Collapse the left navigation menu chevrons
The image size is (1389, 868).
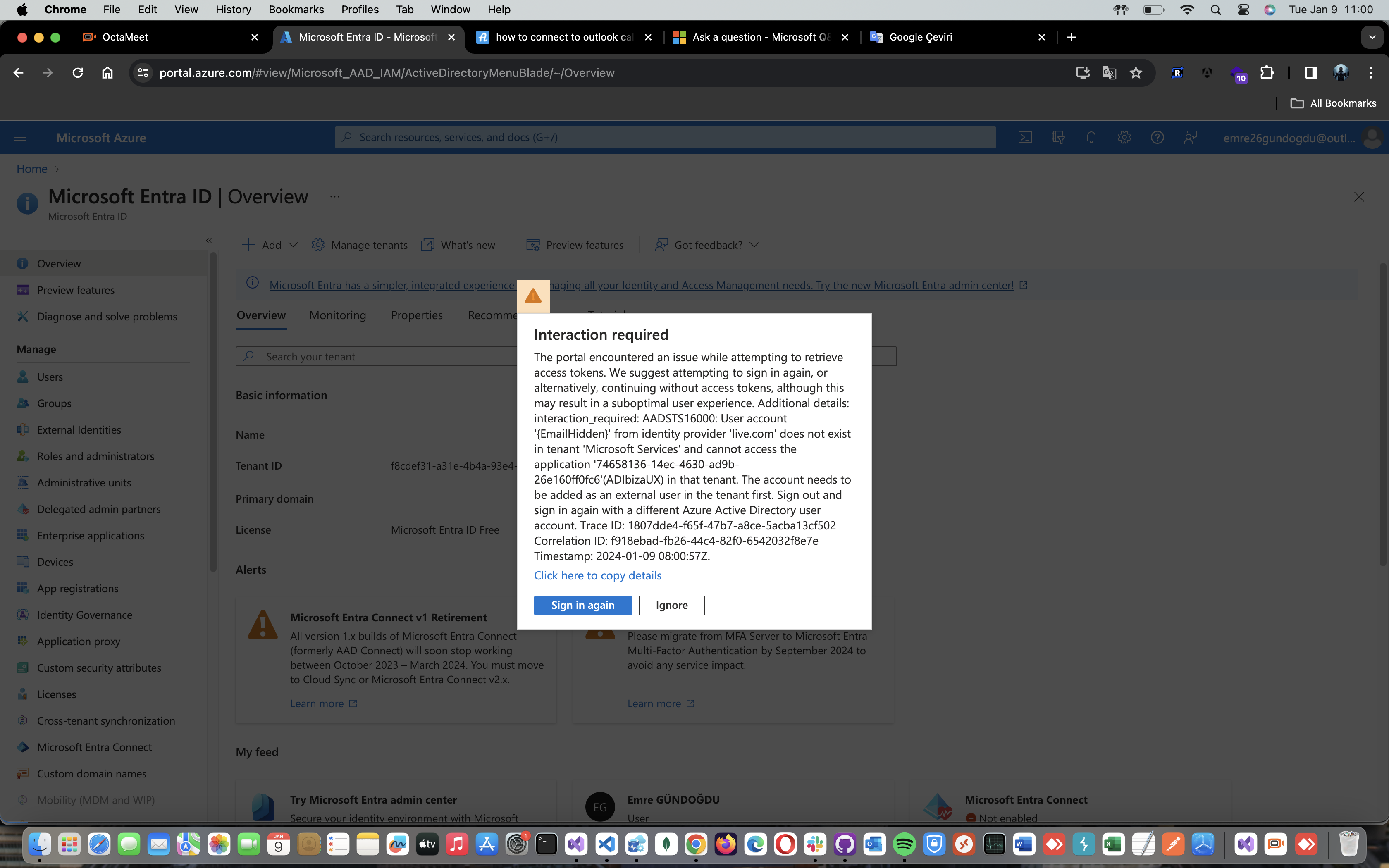click(209, 241)
